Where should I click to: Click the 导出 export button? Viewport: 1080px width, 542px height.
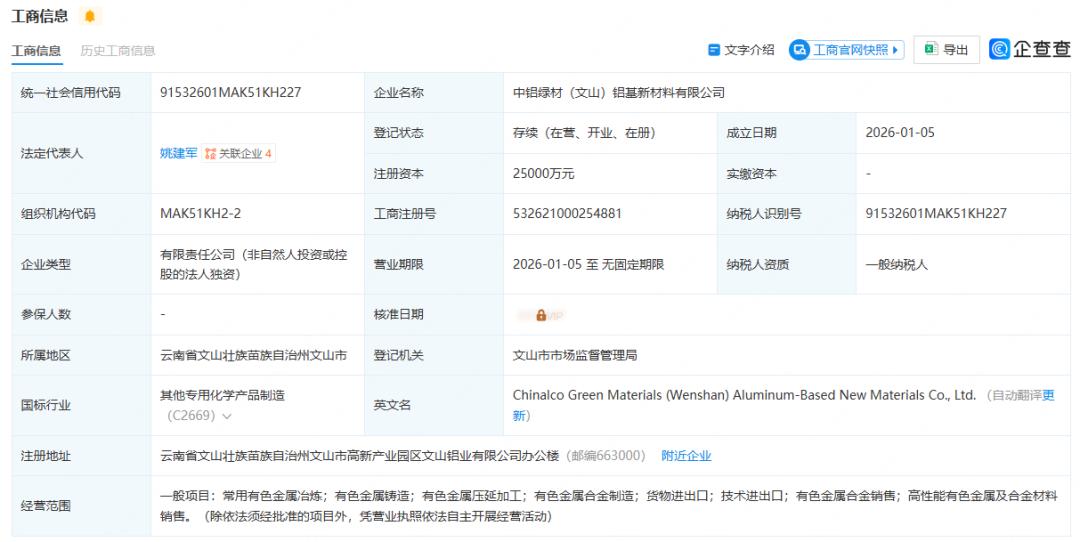946,50
